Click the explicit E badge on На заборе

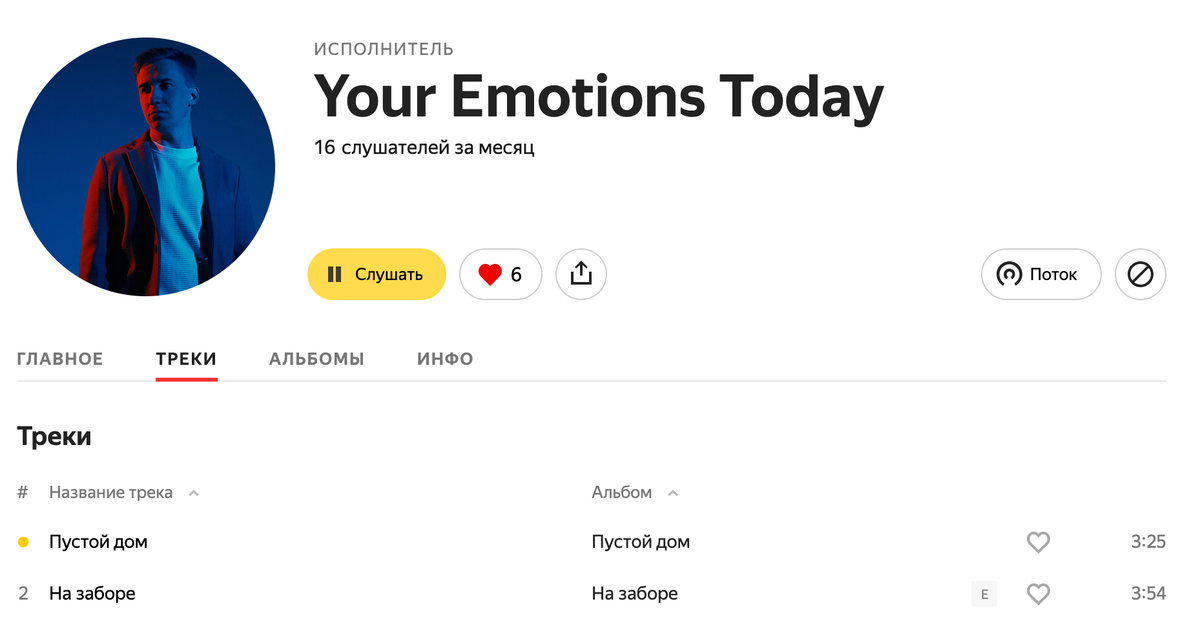pos(984,594)
